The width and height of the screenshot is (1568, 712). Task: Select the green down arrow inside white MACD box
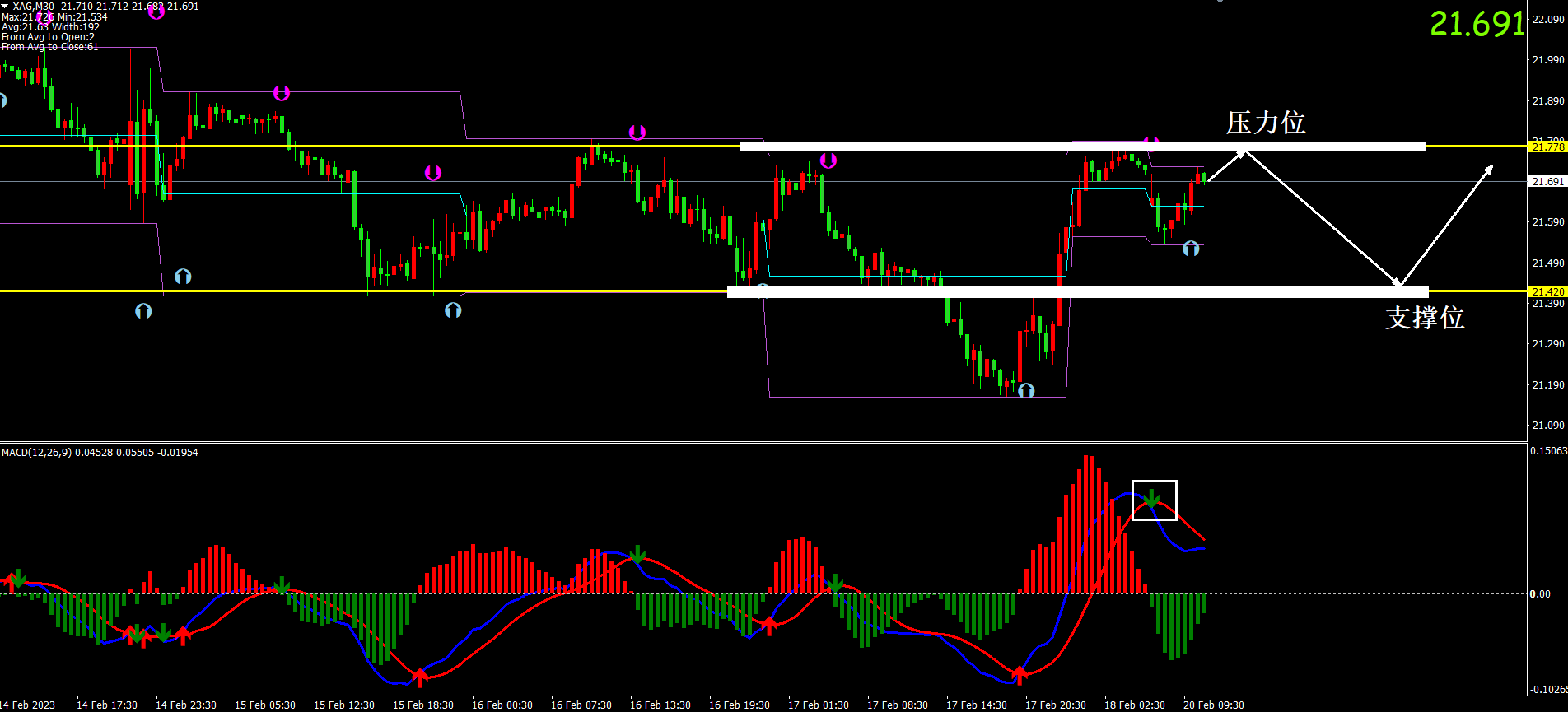(1152, 497)
